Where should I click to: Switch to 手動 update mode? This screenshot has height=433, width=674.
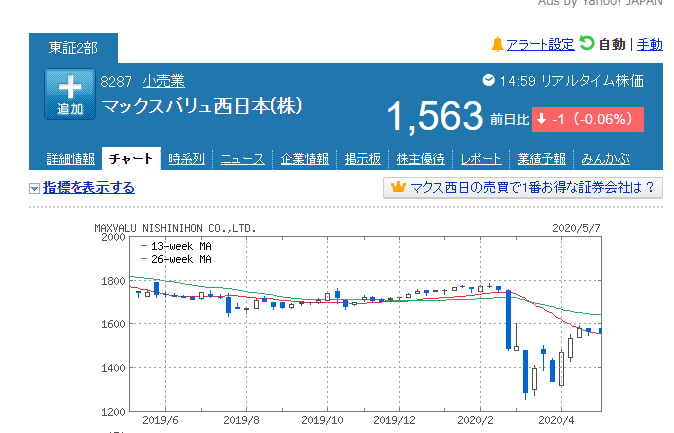coord(649,44)
